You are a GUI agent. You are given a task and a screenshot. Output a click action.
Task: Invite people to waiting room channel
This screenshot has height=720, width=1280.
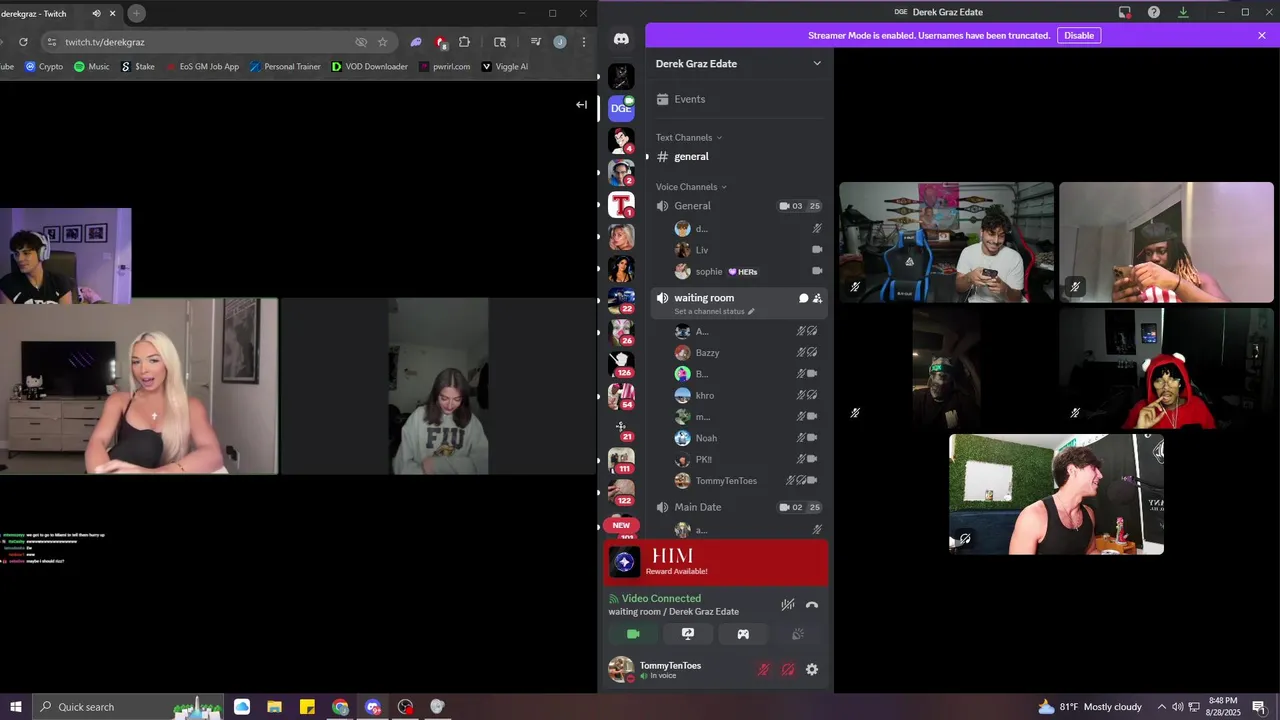(818, 298)
